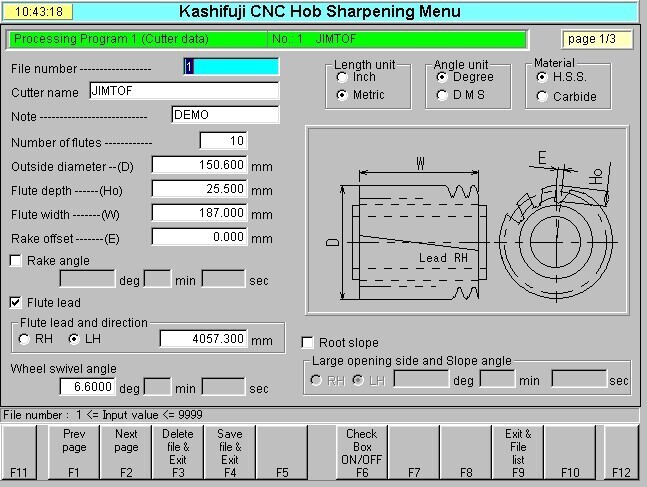The image size is (647, 487).
Task: Select the Inch length unit
Action: coord(342,77)
